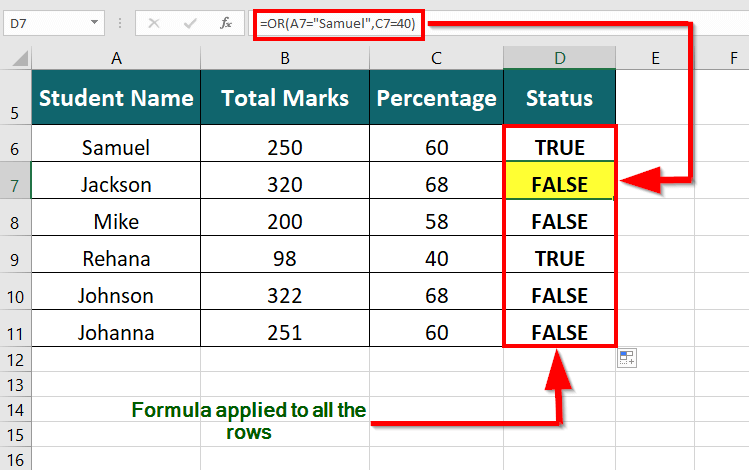Select row 6 header
Viewport: 749px width, 470px height.
coord(15,144)
